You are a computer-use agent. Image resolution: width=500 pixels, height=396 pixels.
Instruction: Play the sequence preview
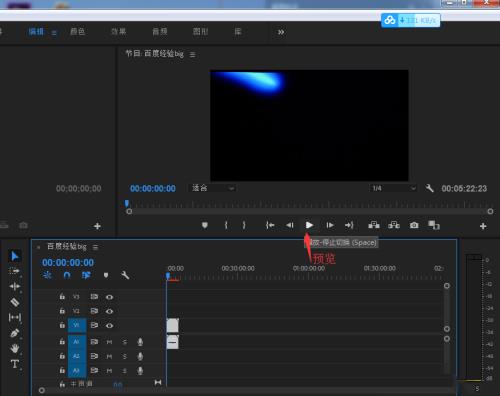(309, 225)
